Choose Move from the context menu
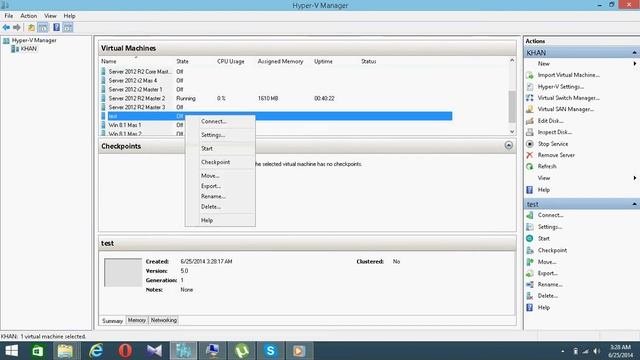 (220, 176)
